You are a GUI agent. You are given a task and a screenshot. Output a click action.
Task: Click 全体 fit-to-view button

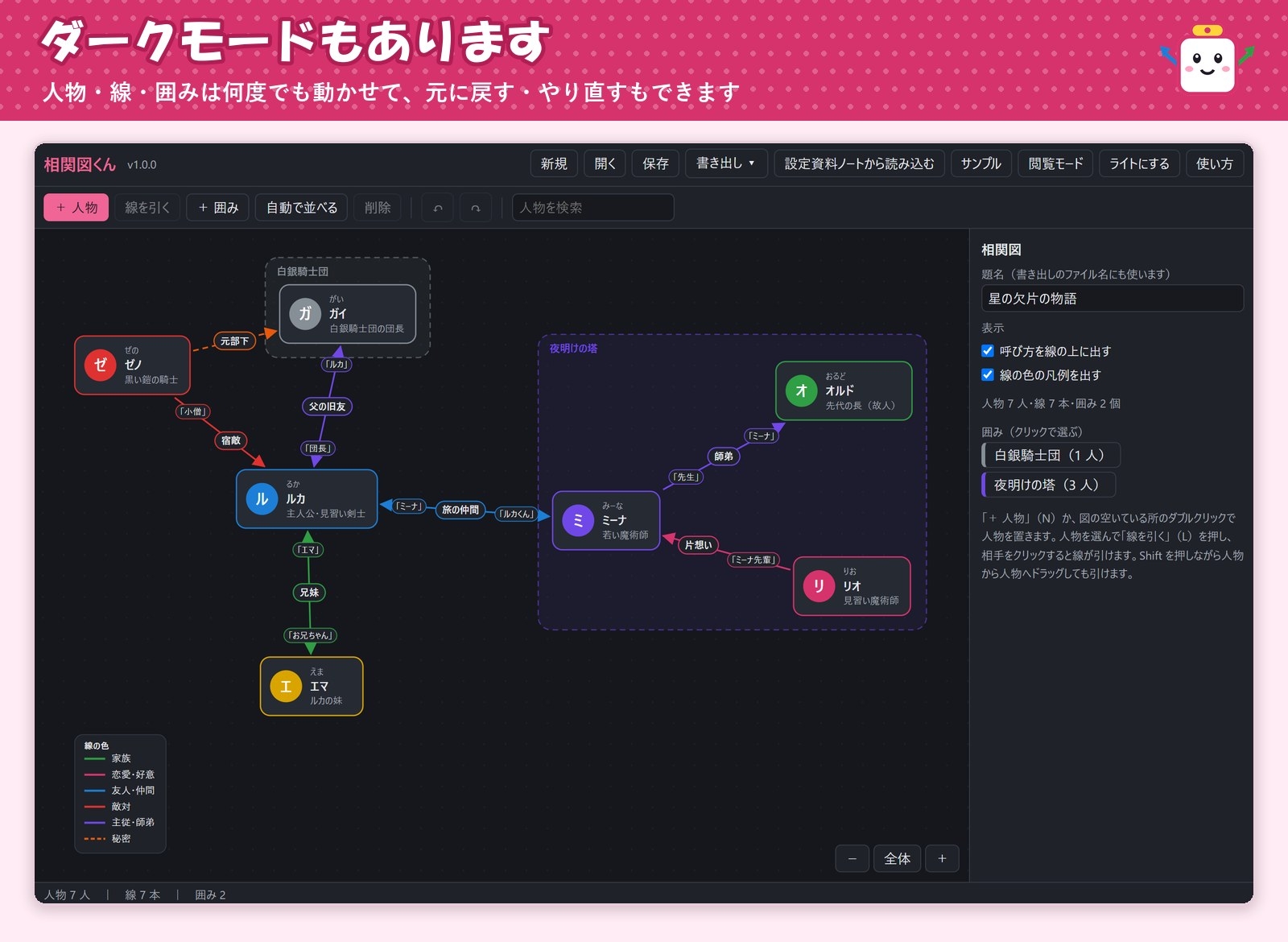tap(898, 859)
